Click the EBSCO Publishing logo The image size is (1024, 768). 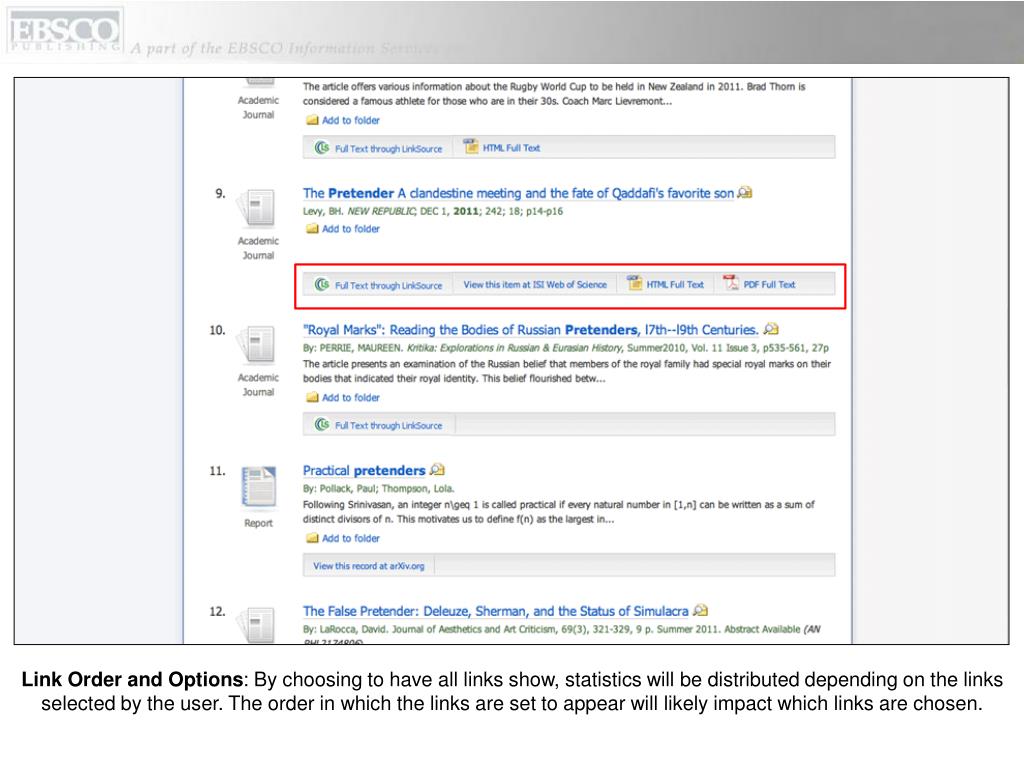(63, 31)
